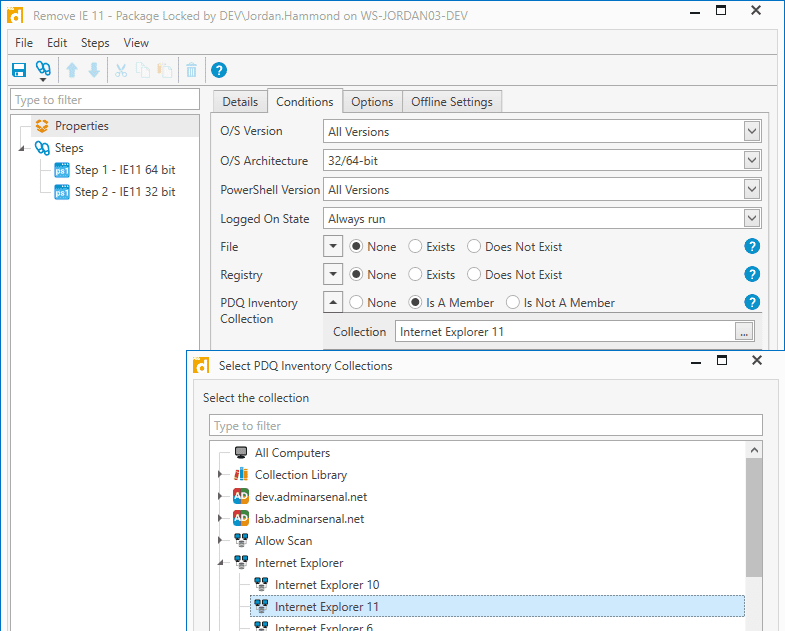This screenshot has width=785, height=631.
Task: Open the PowerShell Version dropdown
Action: pos(751,190)
